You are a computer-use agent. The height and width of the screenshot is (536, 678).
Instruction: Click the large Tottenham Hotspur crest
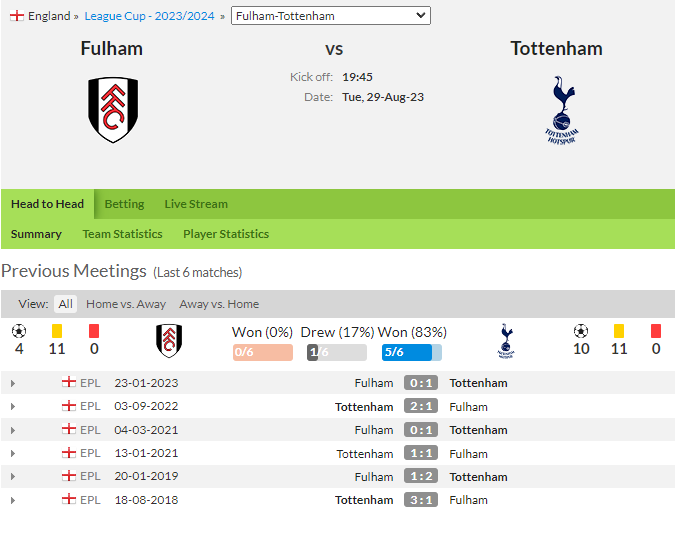561,110
